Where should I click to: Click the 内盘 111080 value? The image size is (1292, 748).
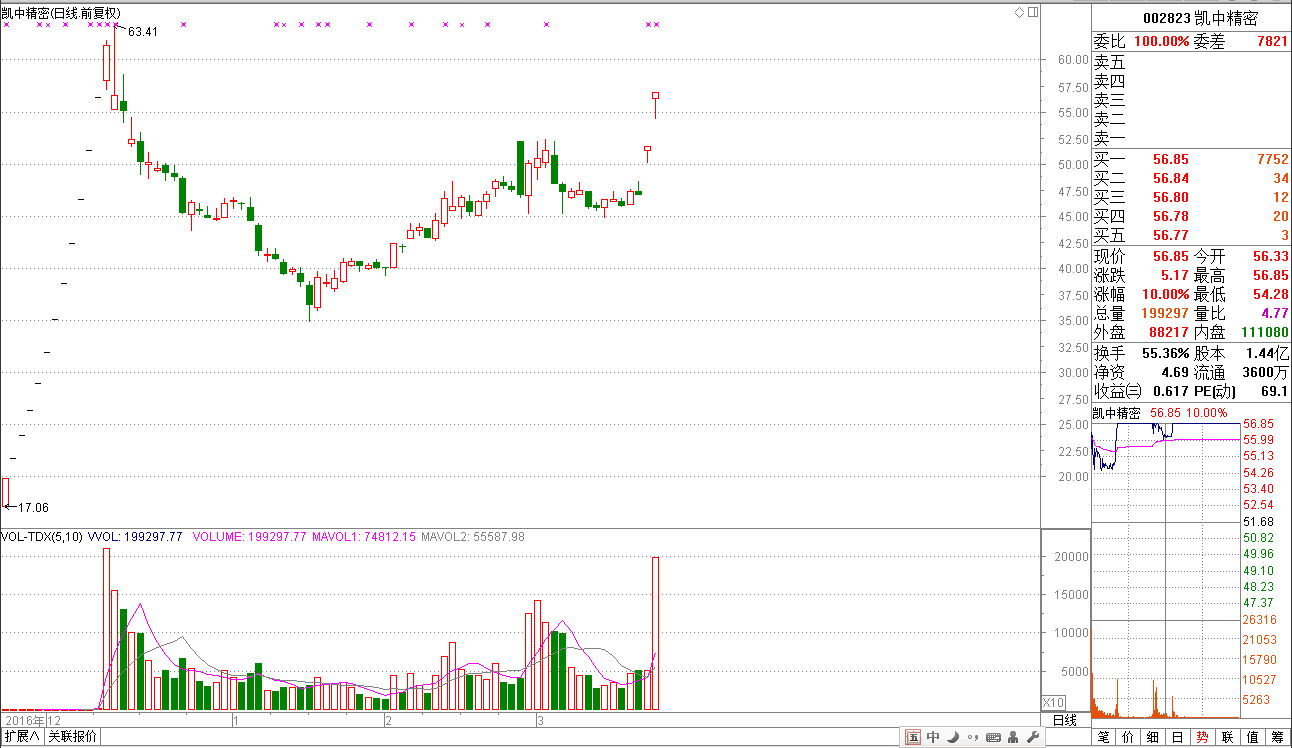(x=1264, y=332)
